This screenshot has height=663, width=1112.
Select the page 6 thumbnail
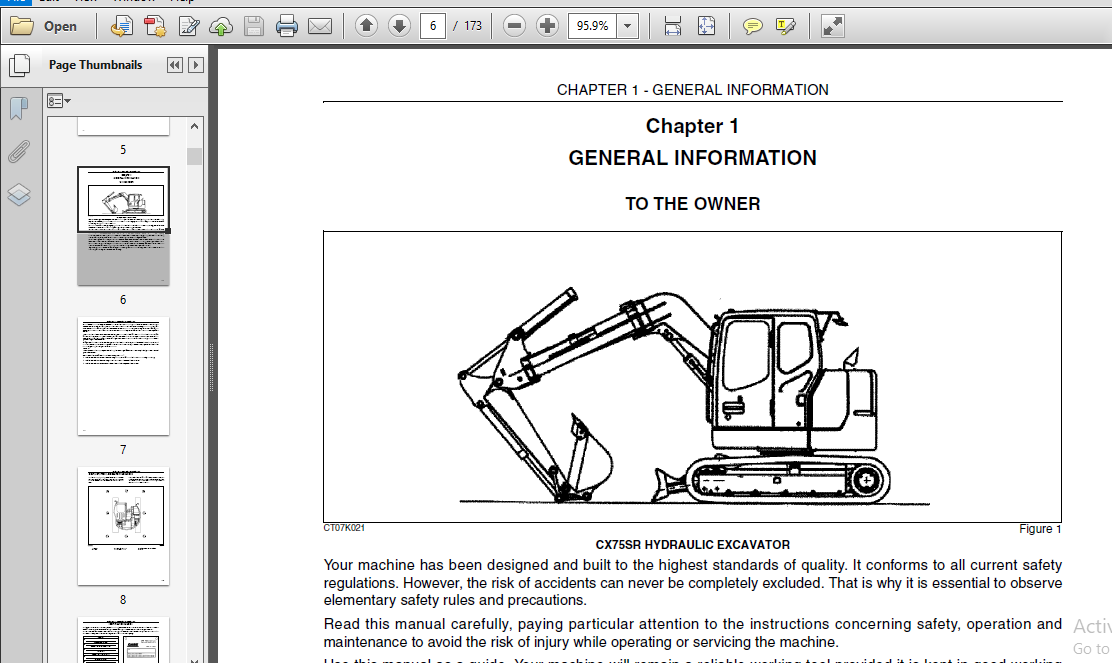123,226
